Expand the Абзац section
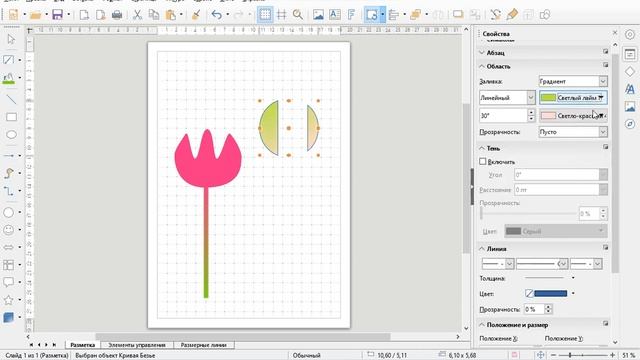The width and height of the screenshot is (640, 360). coord(482,53)
